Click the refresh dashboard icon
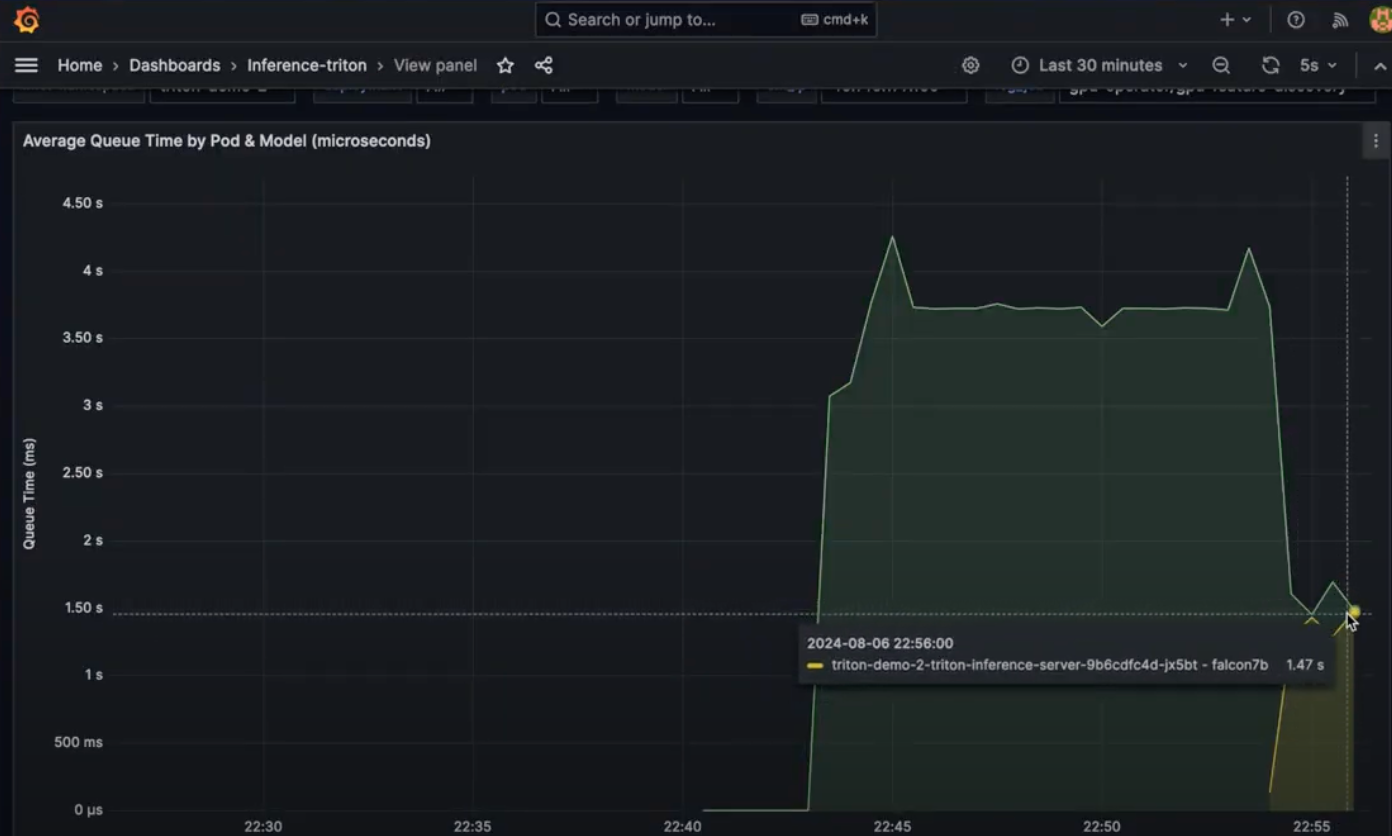Screen dimensions: 1392x836 [x=1270, y=65]
